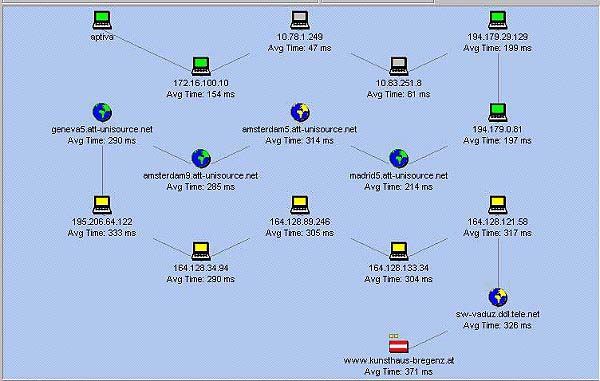Select the 164.128.133.34 yellow computer icon
Image resolution: width=600 pixels, height=381 pixels.
click(399, 251)
